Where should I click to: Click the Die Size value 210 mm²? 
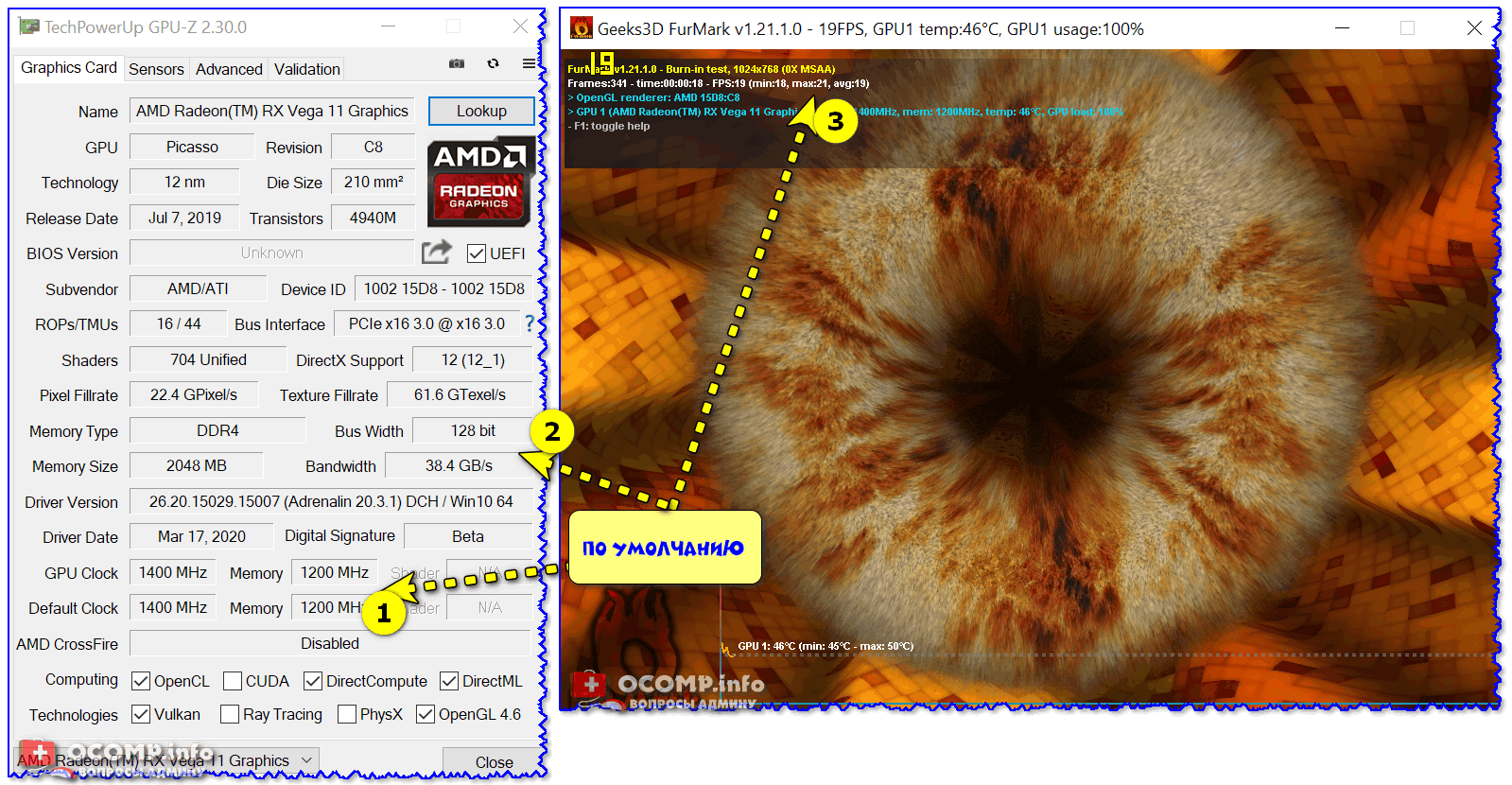[374, 182]
